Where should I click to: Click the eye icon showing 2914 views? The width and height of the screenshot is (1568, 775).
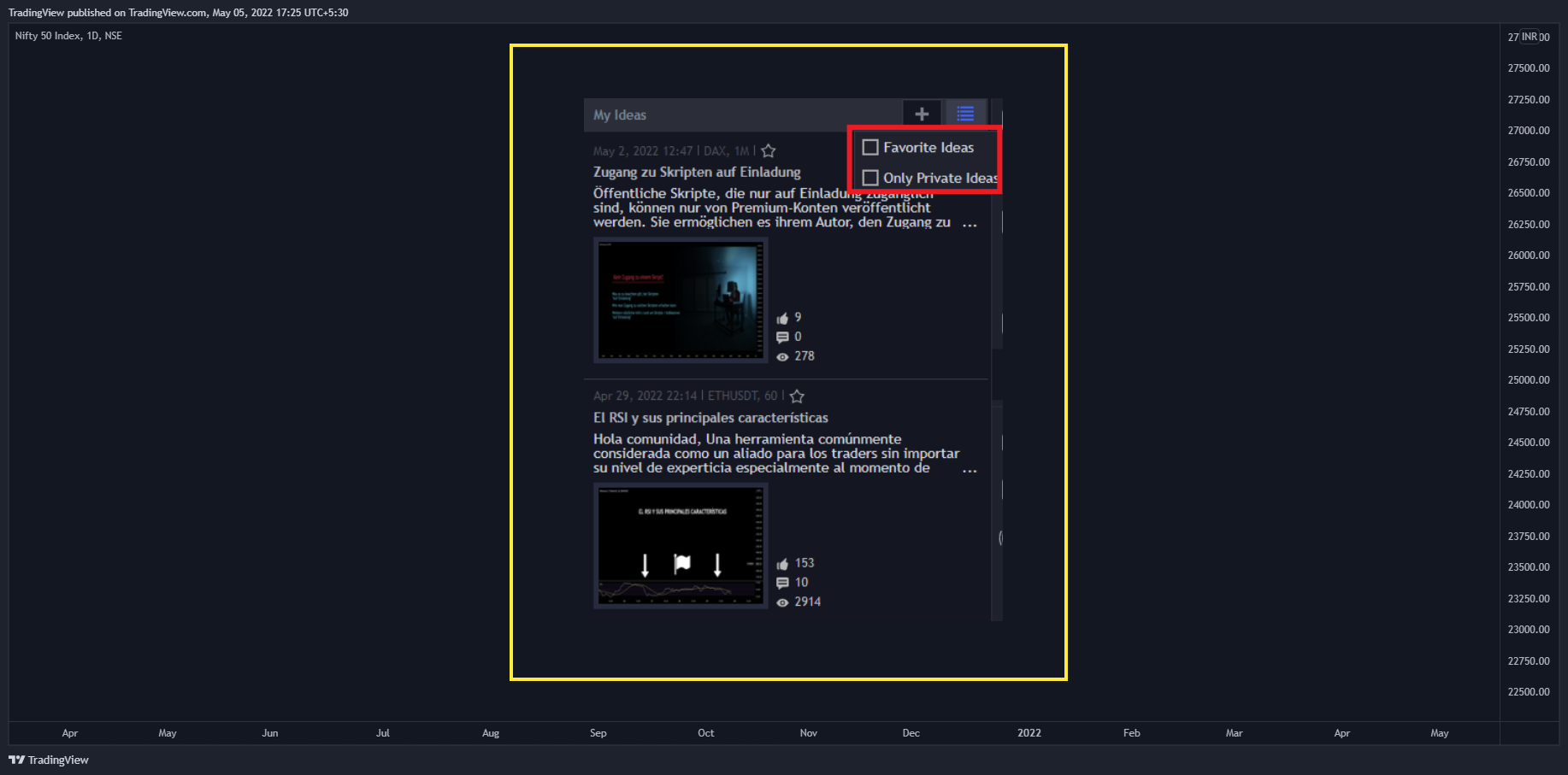782,602
